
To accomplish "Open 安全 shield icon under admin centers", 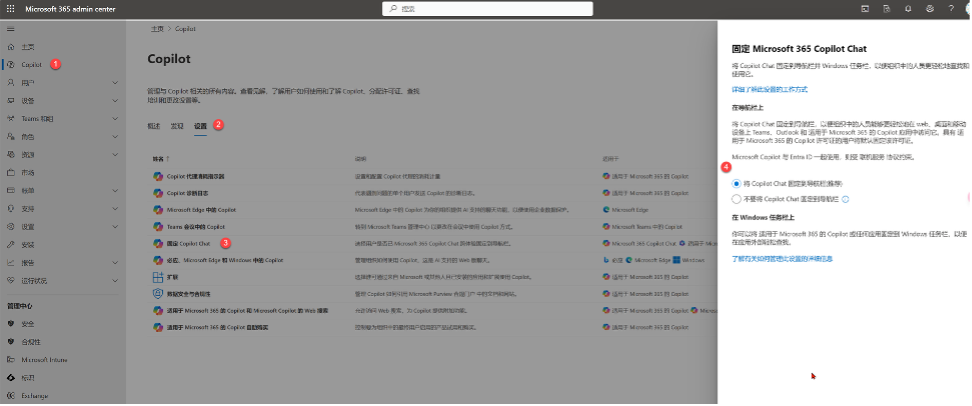I will tap(11, 324).
